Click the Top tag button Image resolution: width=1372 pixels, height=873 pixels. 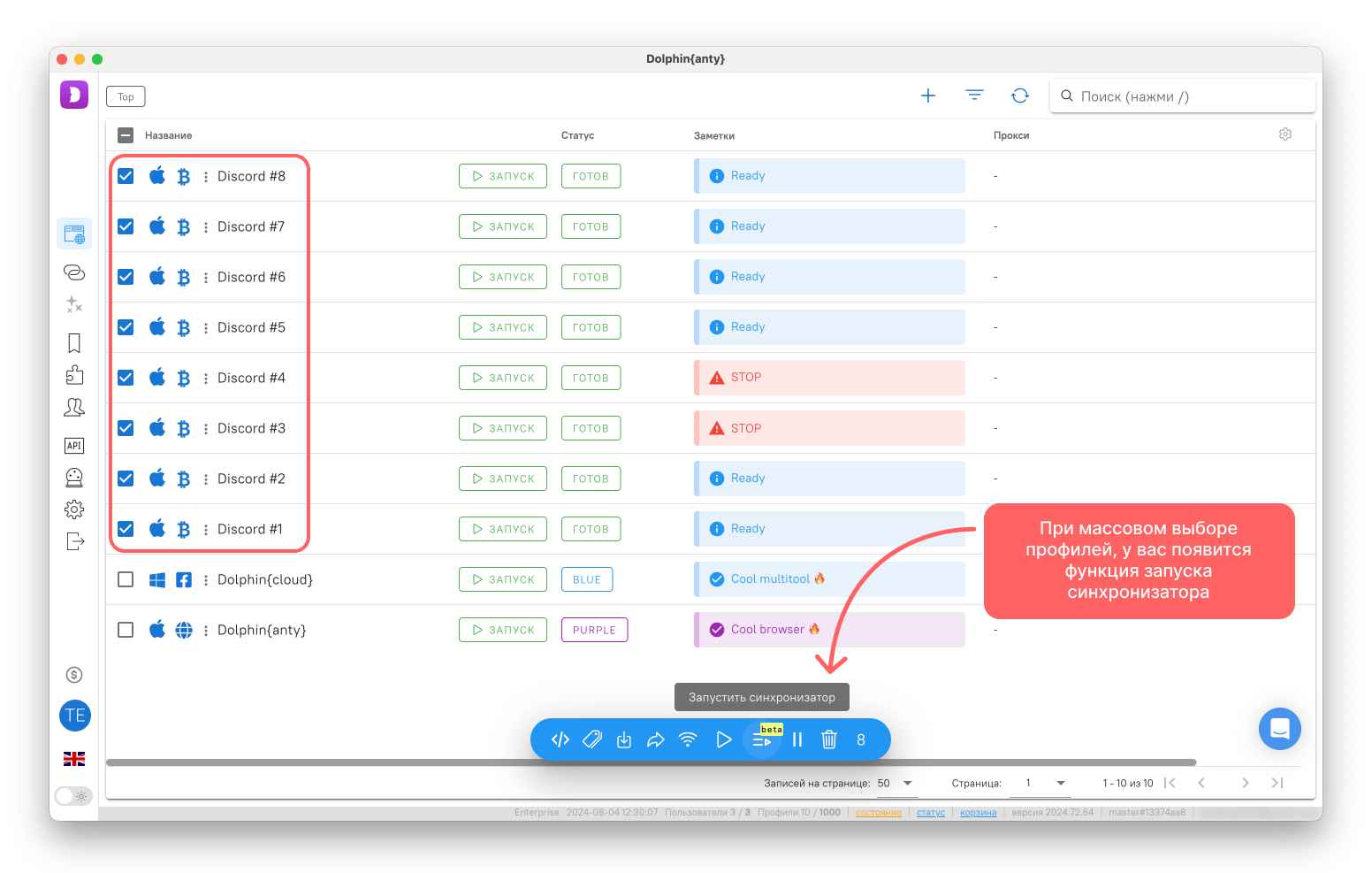[x=126, y=96]
